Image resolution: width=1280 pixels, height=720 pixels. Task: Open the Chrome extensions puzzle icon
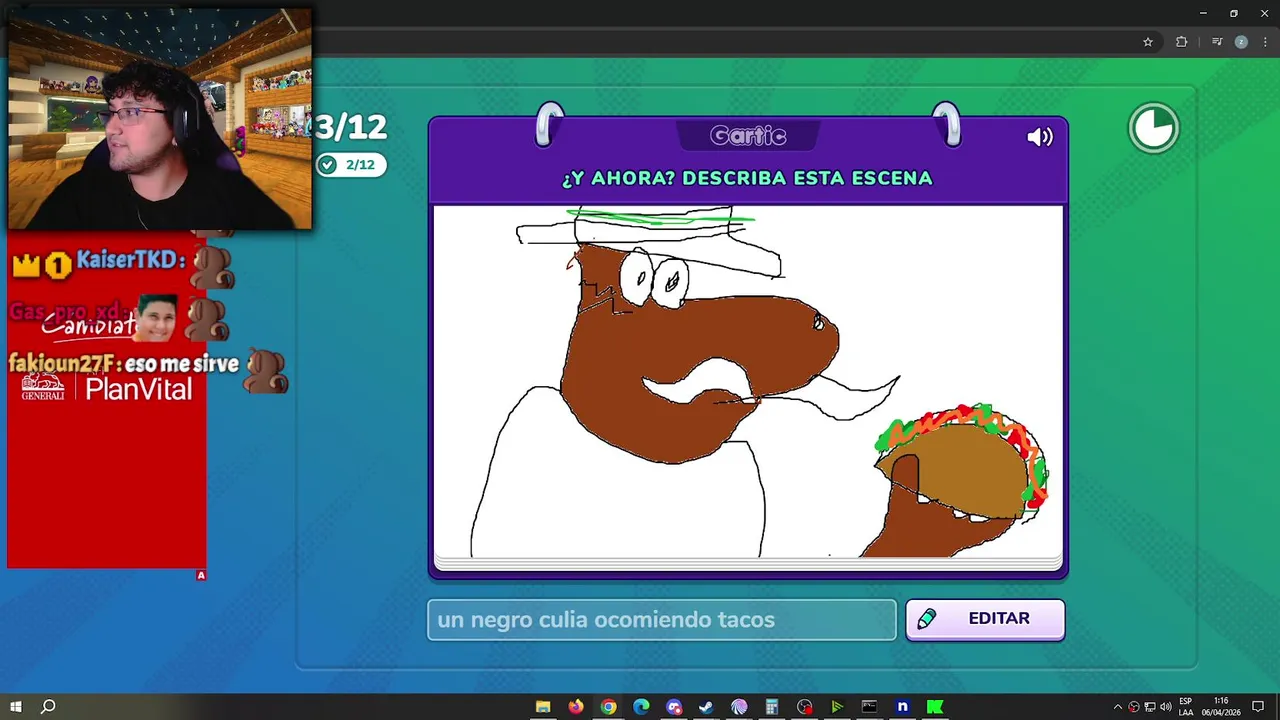1181,42
